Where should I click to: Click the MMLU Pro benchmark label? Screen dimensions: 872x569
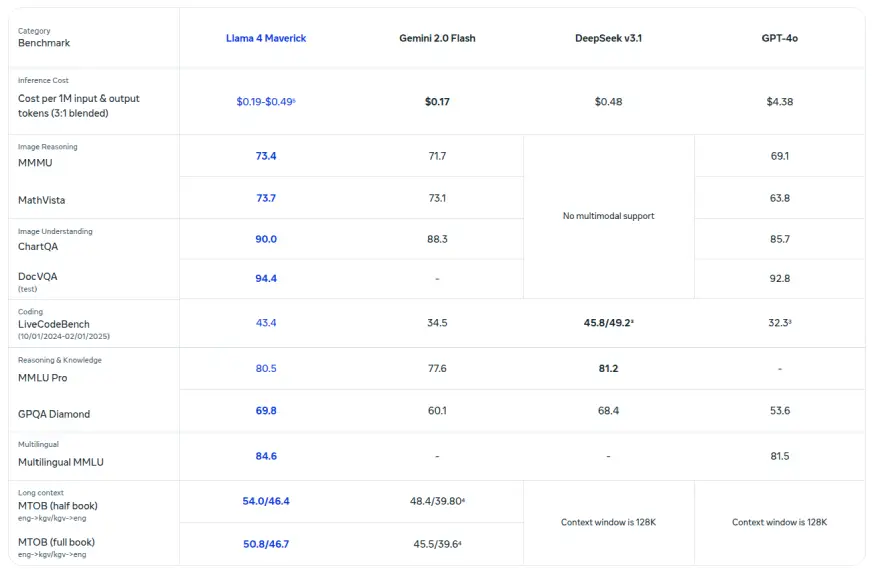pos(44,378)
